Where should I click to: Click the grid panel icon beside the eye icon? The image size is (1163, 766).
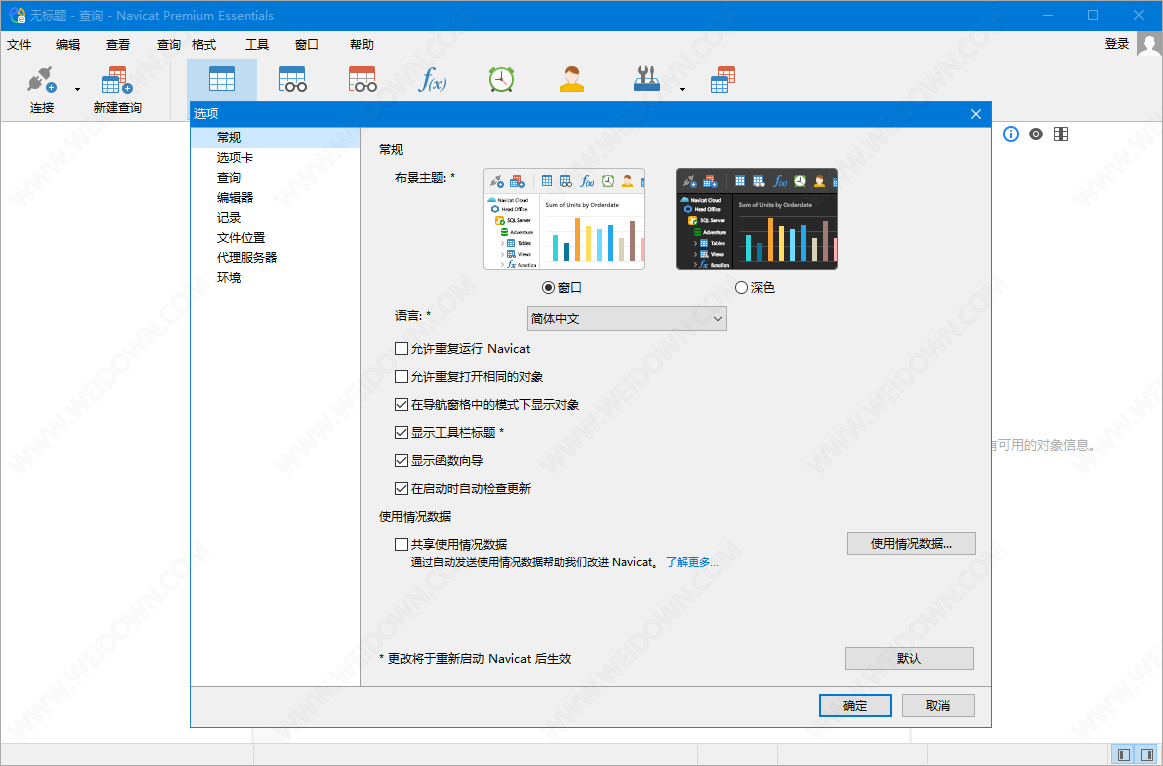click(1061, 134)
